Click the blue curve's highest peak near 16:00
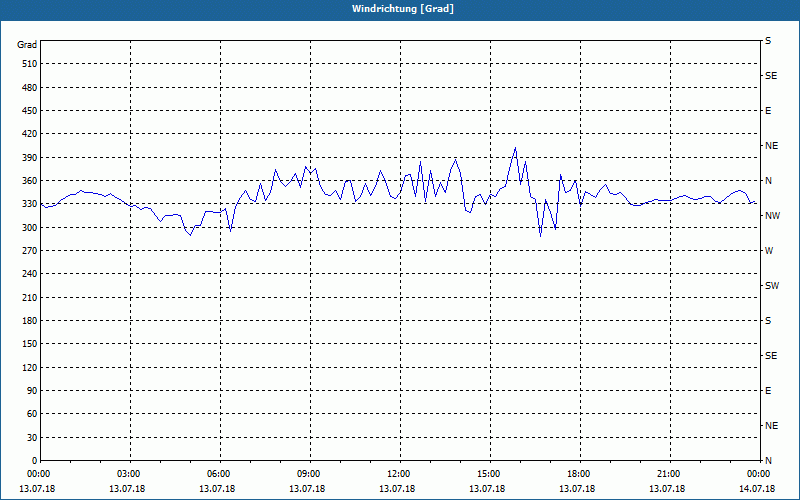800x500 pixels. 515,148
